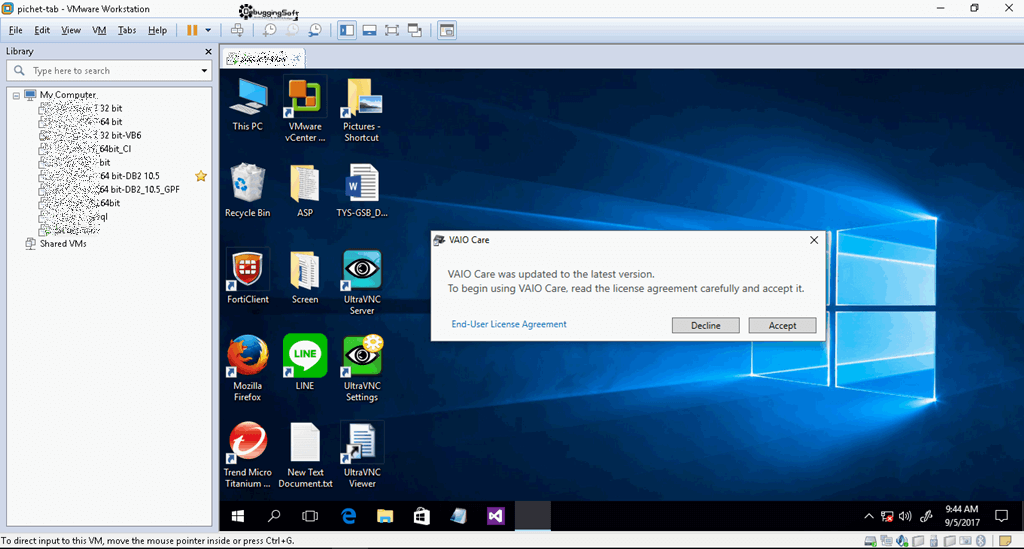Open the Edit menu
The width and height of the screenshot is (1024, 549).
click(42, 30)
